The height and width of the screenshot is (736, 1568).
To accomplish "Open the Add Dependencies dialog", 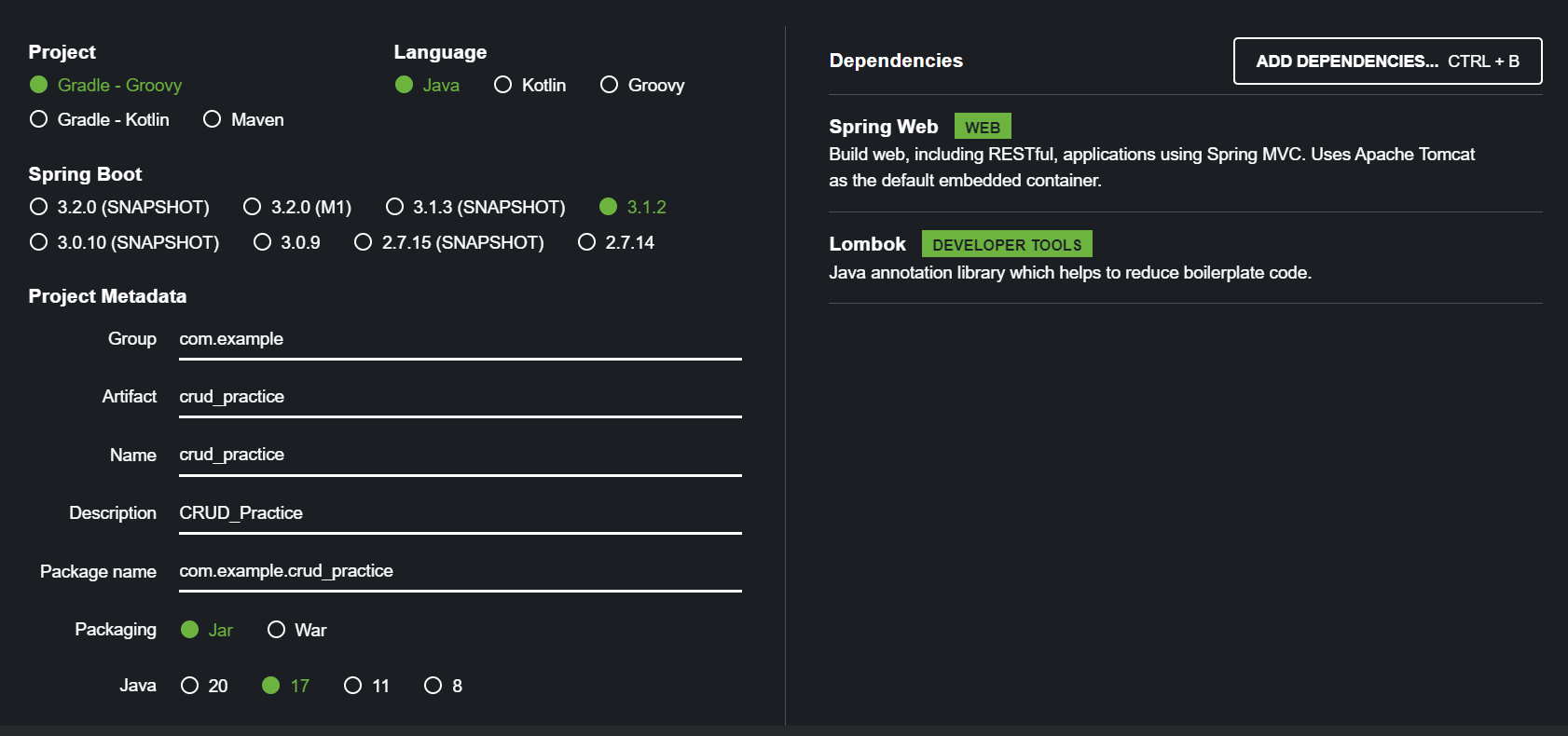I will click(1387, 61).
